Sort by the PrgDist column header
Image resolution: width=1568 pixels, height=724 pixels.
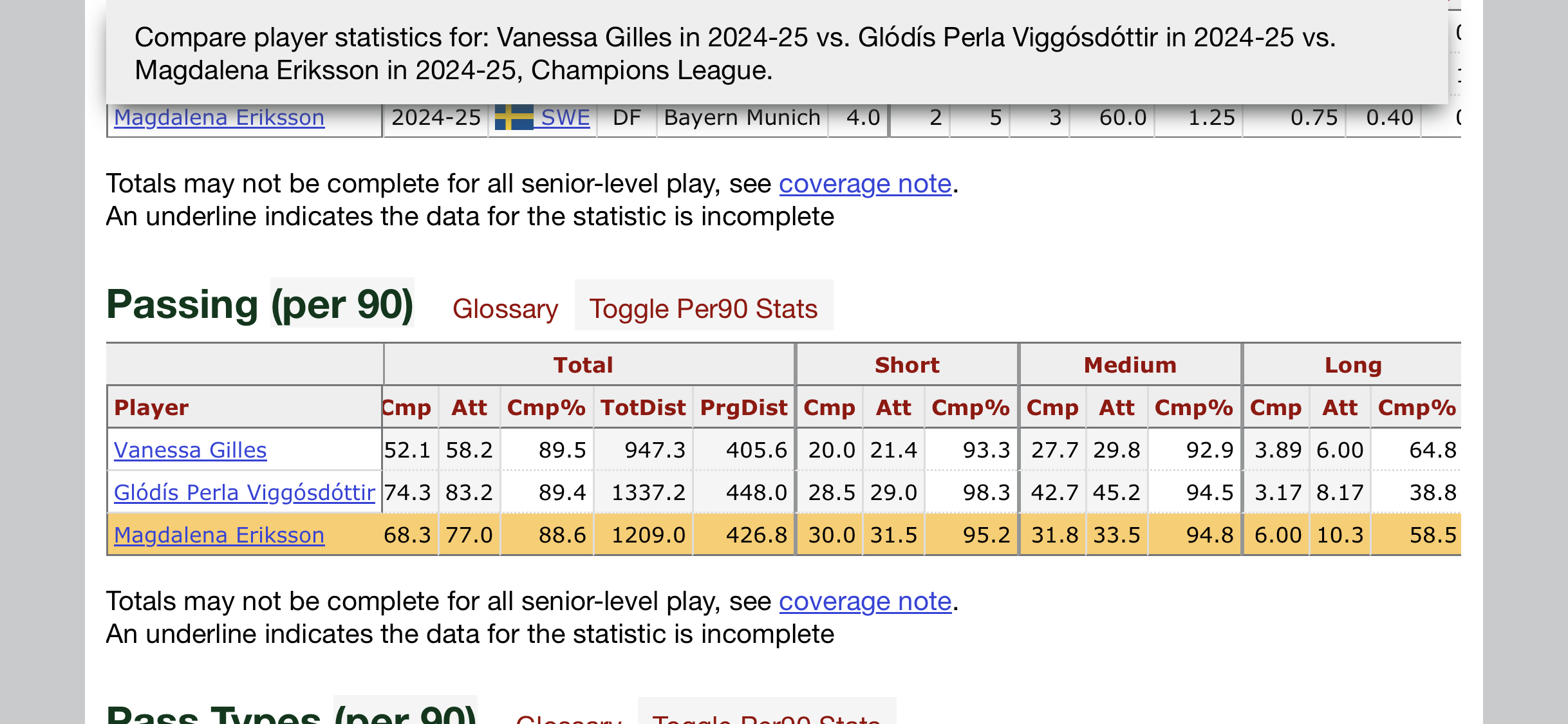click(x=743, y=407)
